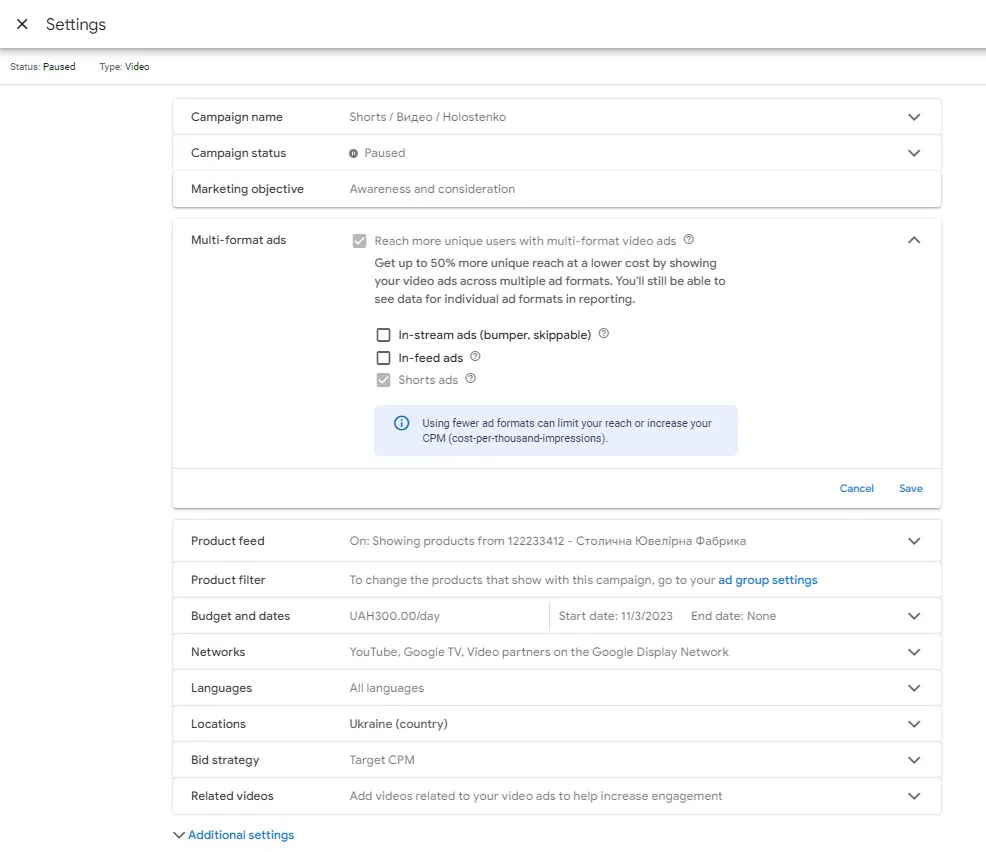Enable In-feed ads checkbox
Viewport: 986px width, 852px height.
(383, 358)
